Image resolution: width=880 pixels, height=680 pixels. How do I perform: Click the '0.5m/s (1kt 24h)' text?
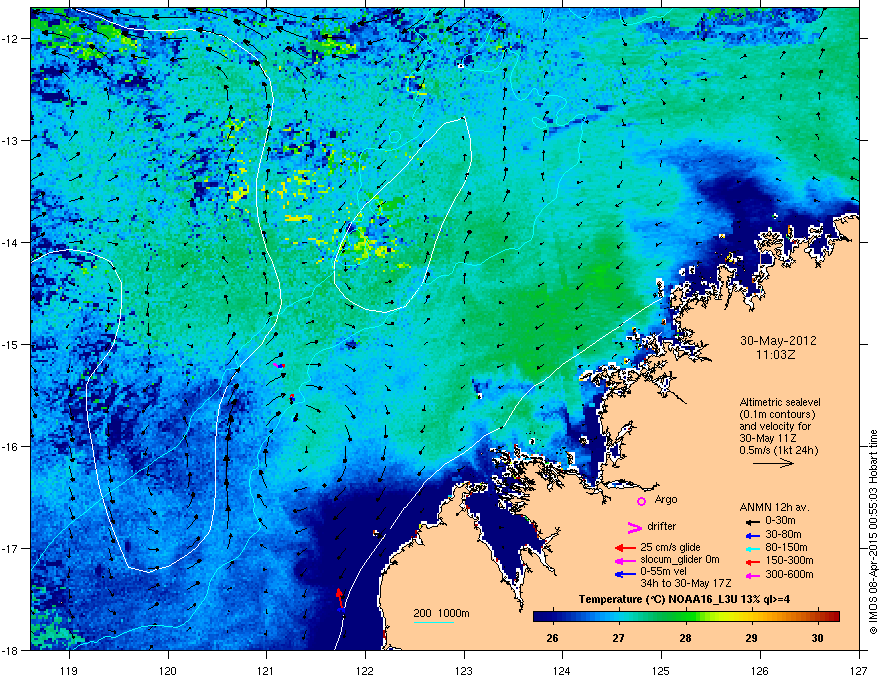point(778,450)
